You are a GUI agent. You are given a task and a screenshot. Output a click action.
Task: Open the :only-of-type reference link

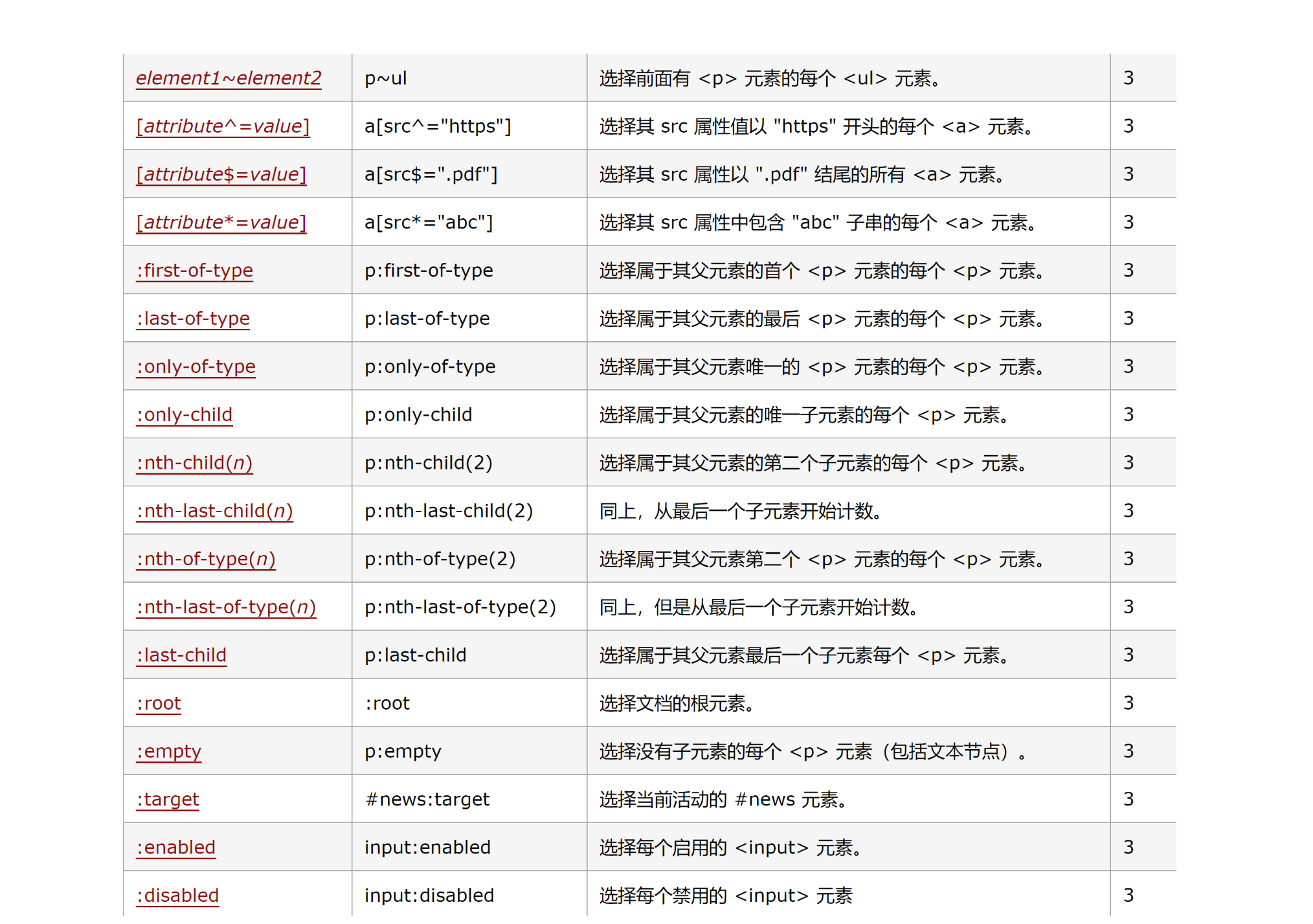196,366
